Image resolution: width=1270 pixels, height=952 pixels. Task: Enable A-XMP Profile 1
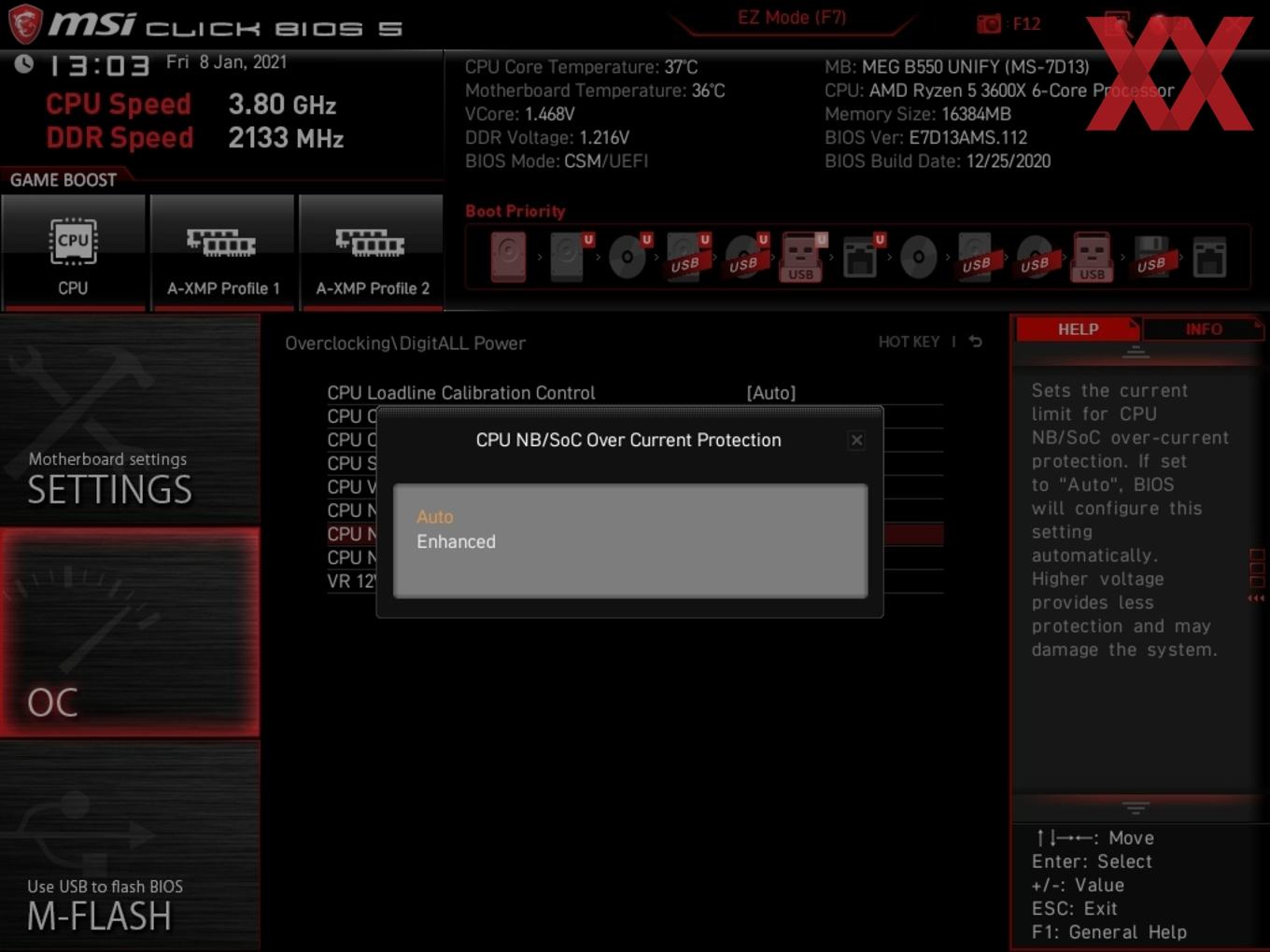tap(223, 252)
